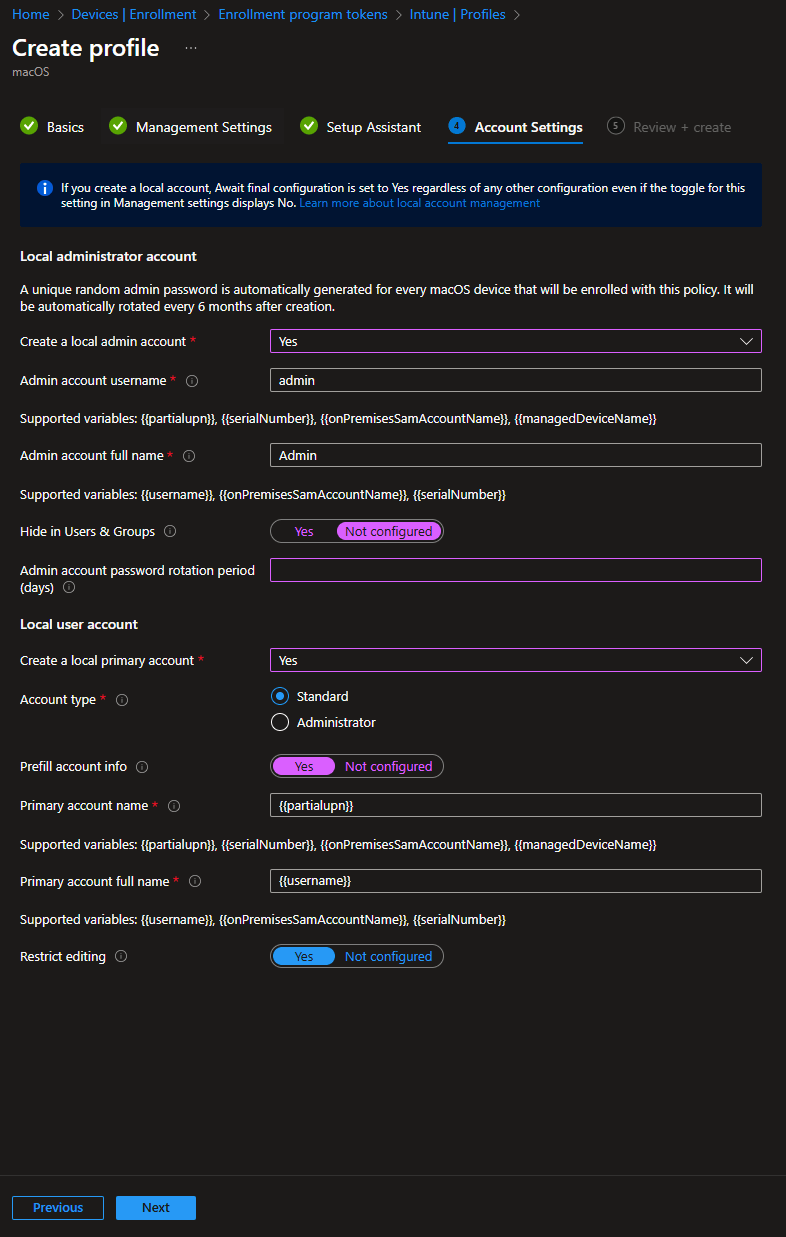Switch to the Management Settings step
786x1237 pixels.
point(203,127)
